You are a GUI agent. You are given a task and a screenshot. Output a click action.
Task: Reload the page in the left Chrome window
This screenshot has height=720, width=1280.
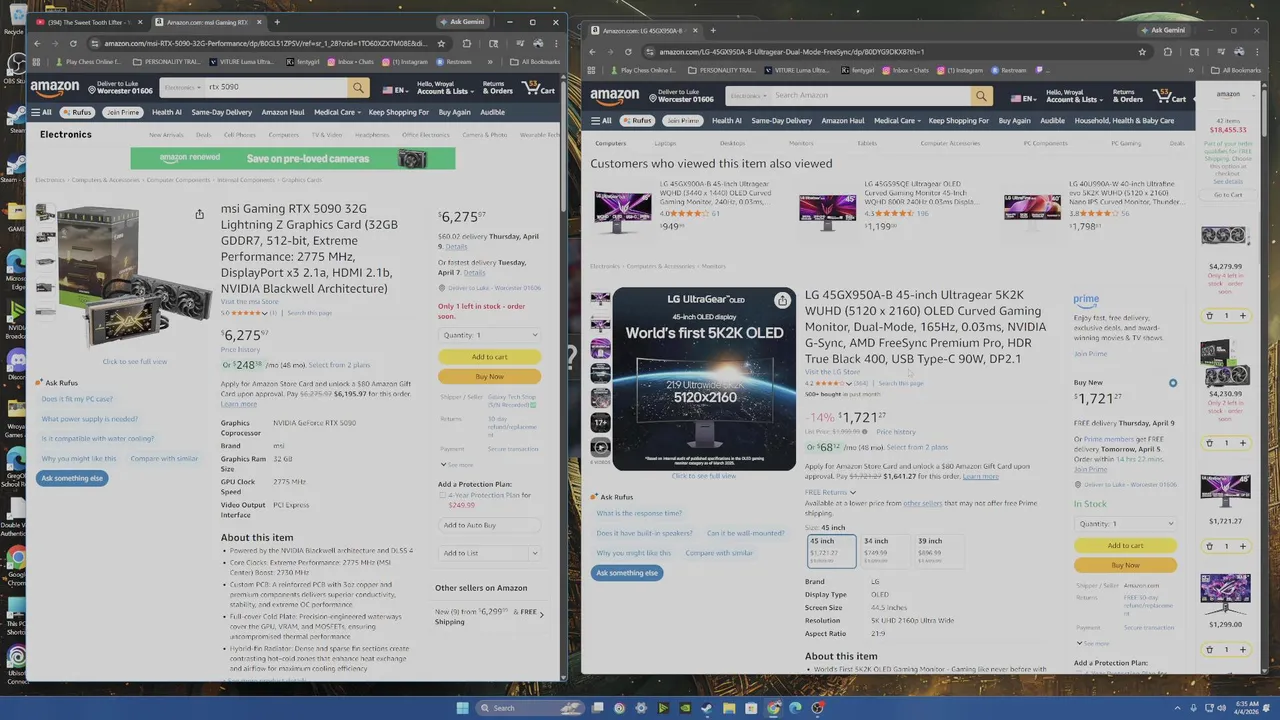(x=73, y=43)
